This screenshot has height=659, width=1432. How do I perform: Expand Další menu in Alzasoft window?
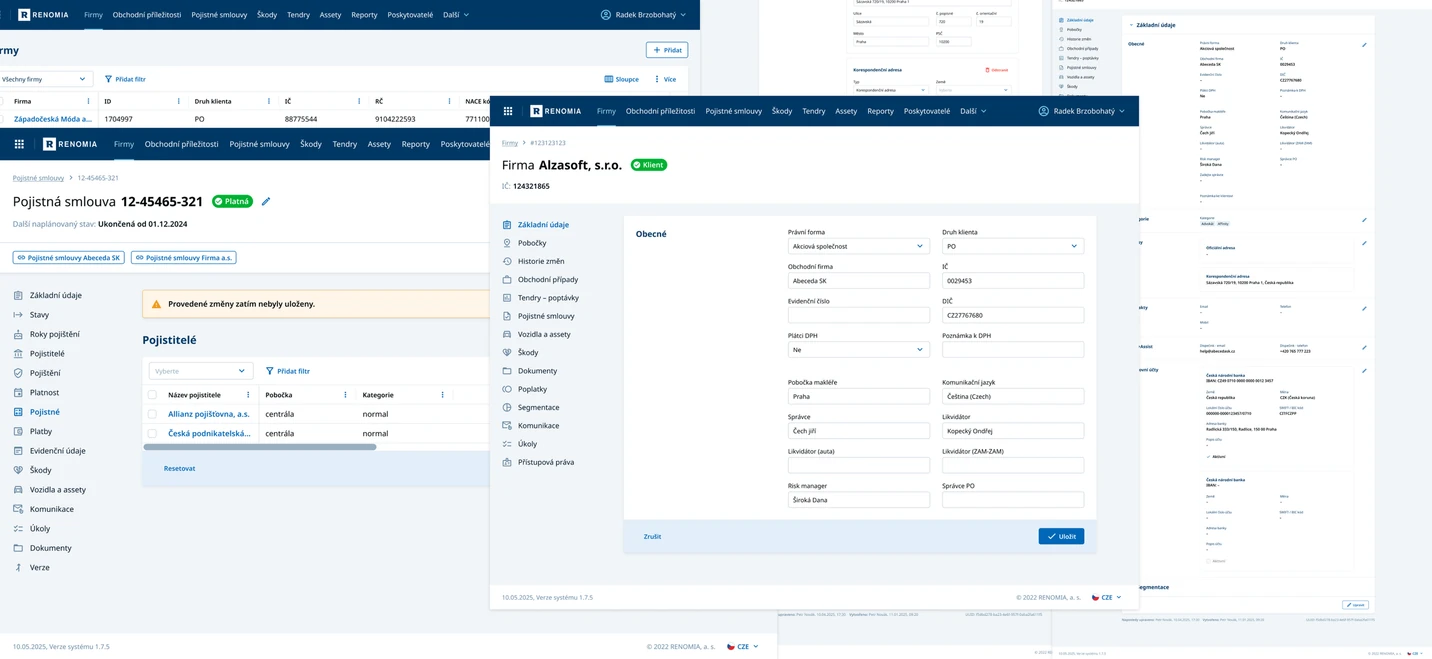pos(973,111)
